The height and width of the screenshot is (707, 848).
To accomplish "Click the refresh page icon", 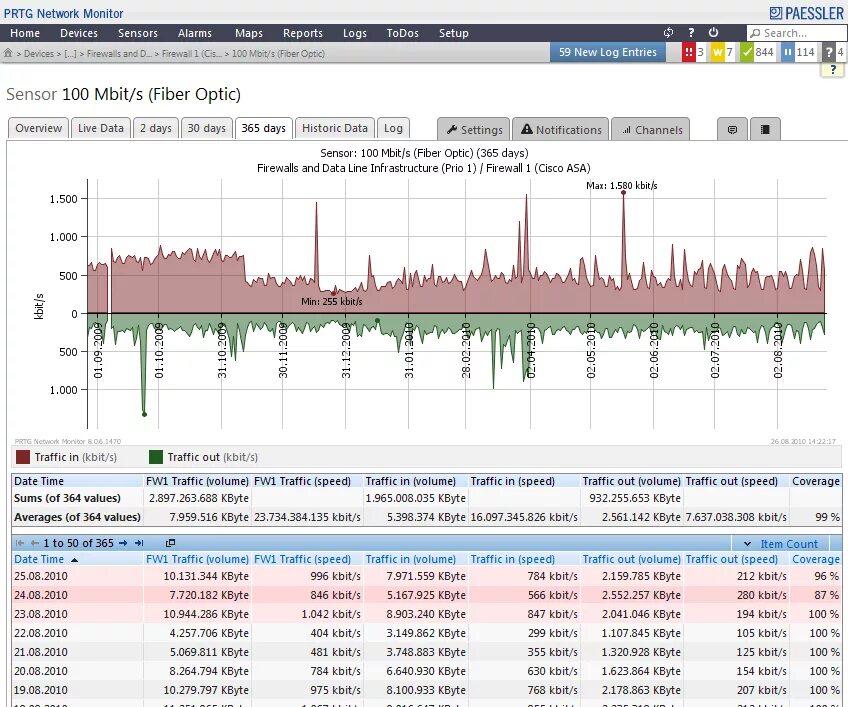I will [x=668, y=32].
